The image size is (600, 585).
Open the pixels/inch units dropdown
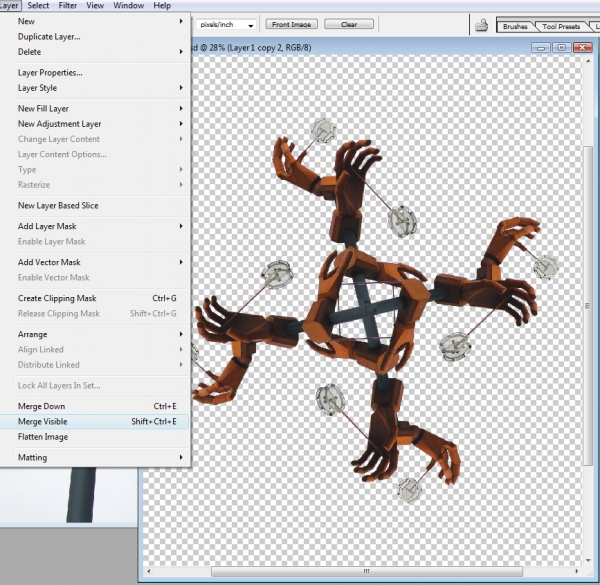point(226,25)
